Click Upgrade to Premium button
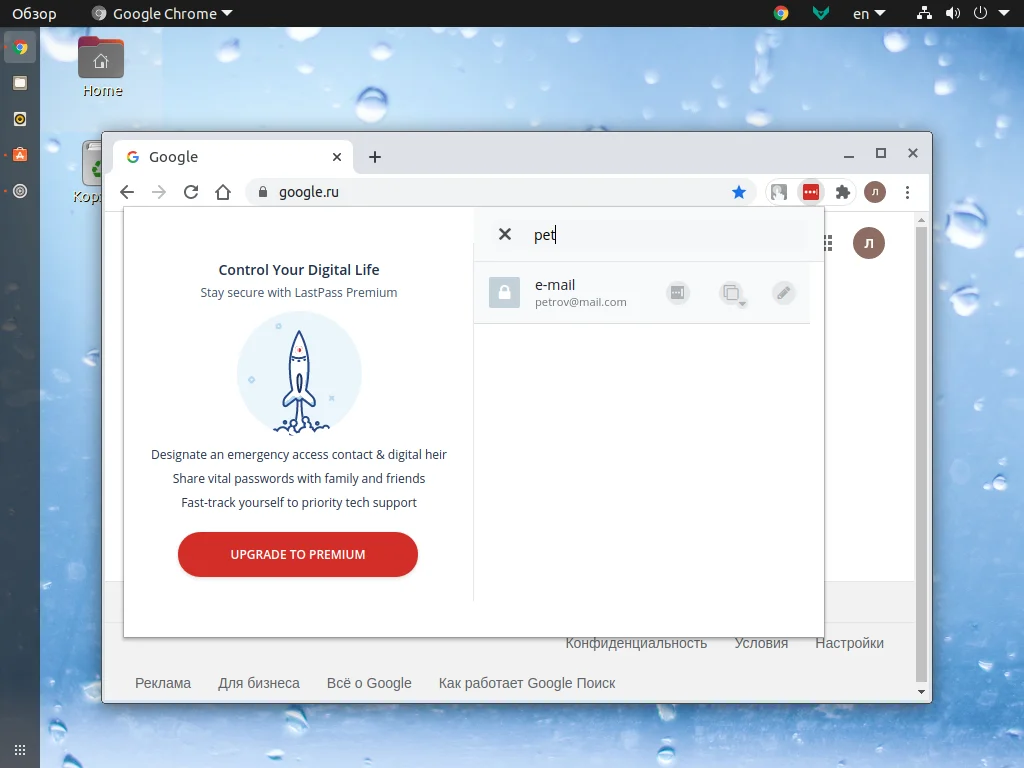The height and width of the screenshot is (768, 1024). (298, 554)
